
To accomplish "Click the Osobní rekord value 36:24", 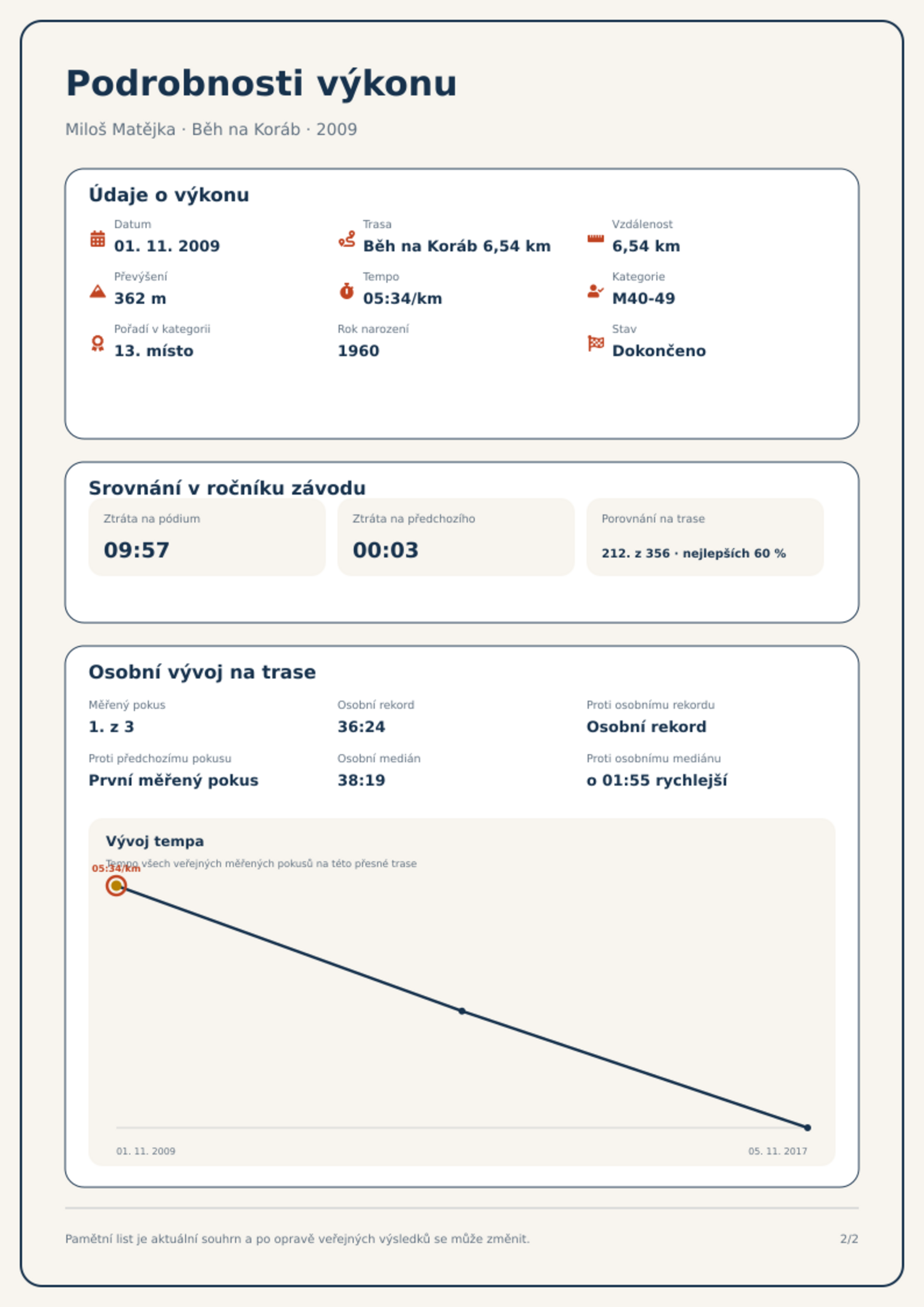I will pyautogui.click(x=361, y=727).
